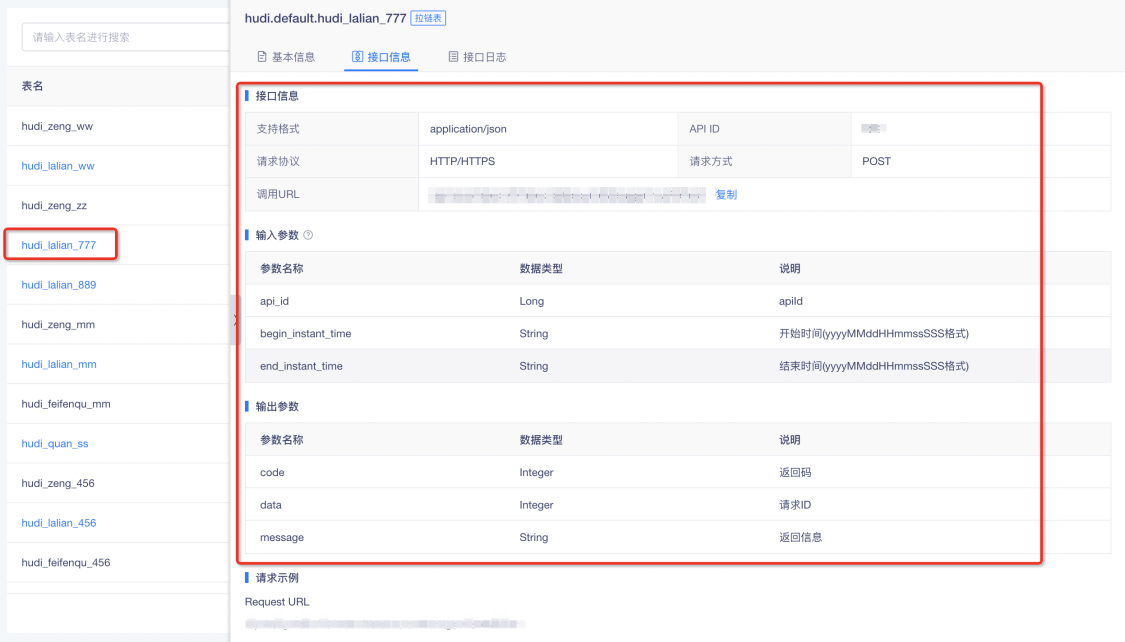Click the 接口信息 tab icon
Screen dimensions: 1125x642
click(357, 57)
